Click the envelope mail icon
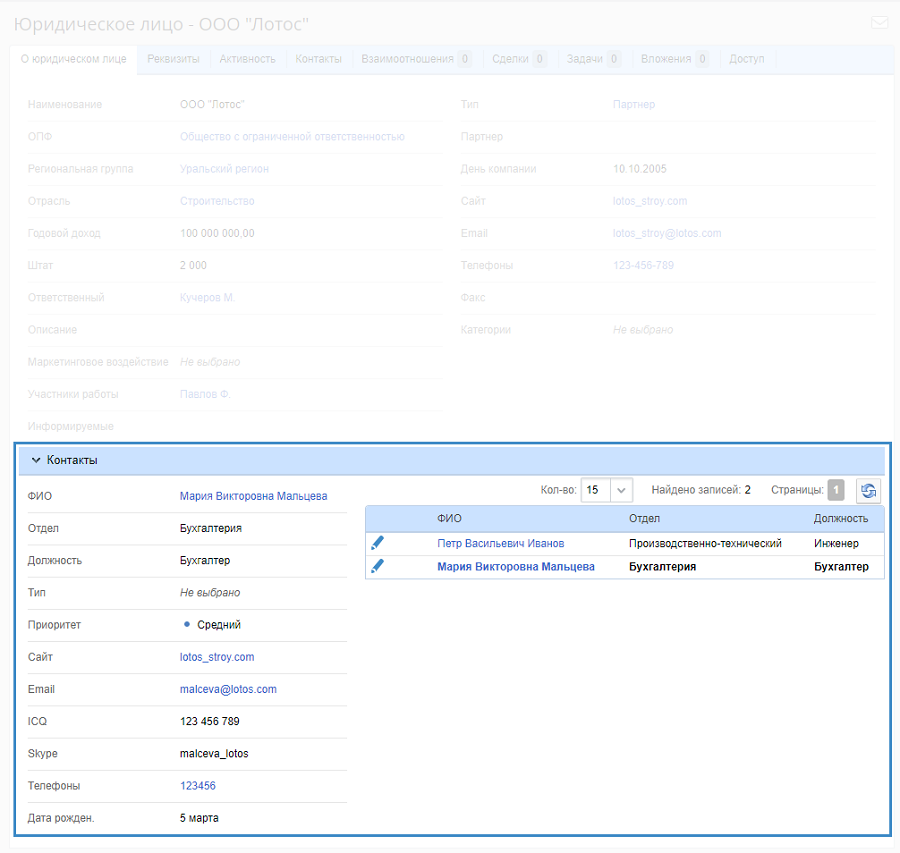Viewport: 900px width, 853px height. (x=879, y=23)
